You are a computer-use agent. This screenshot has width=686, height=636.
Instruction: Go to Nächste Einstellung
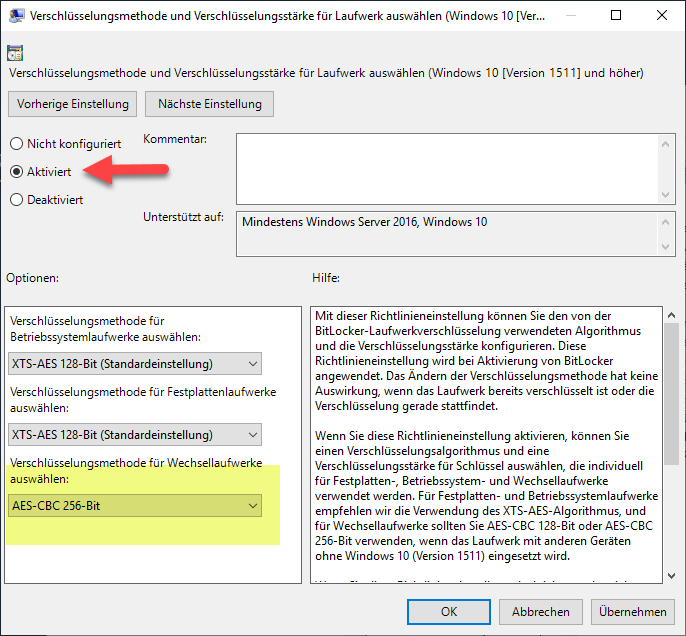pos(210,104)
